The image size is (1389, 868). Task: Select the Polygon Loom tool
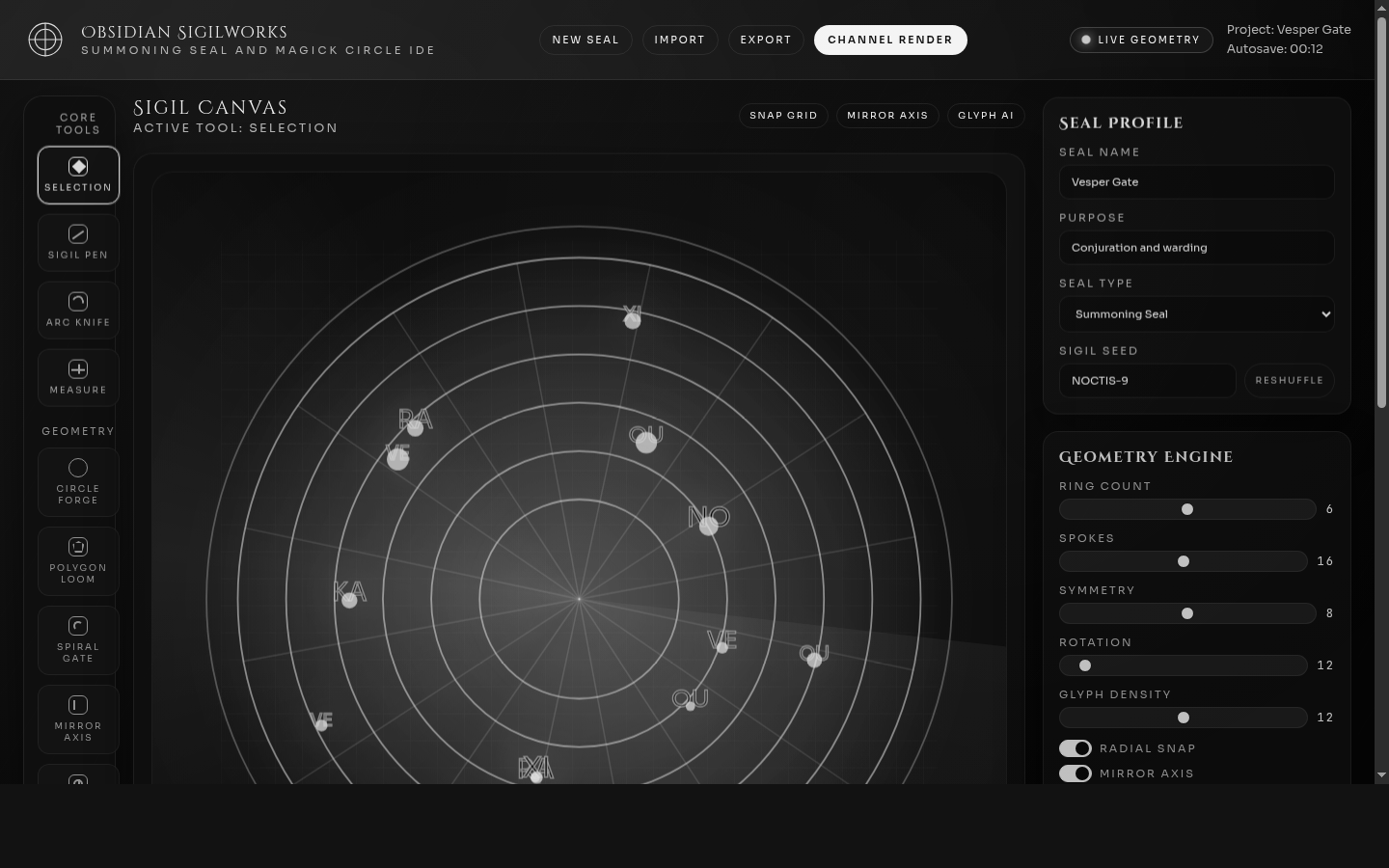pyautogui.click(x=78, y=560)
